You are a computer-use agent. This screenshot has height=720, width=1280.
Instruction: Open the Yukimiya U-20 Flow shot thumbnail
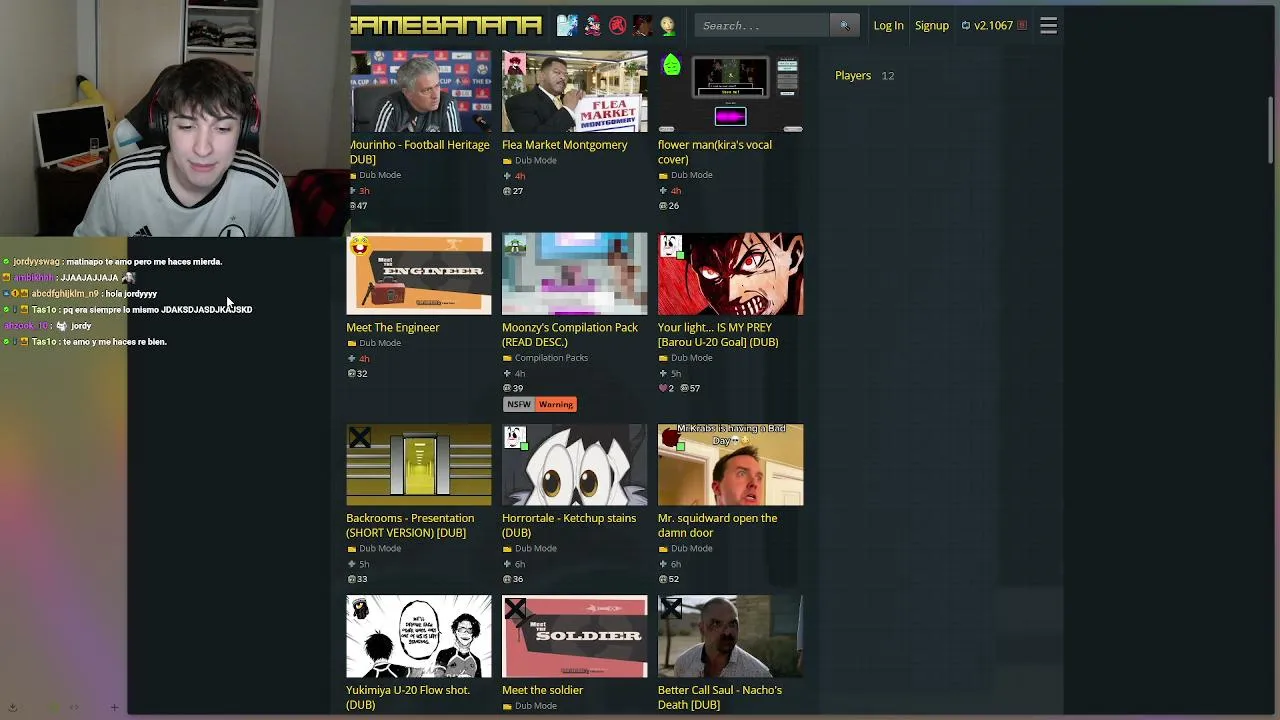pyautogui.click(x=419, y=637)
